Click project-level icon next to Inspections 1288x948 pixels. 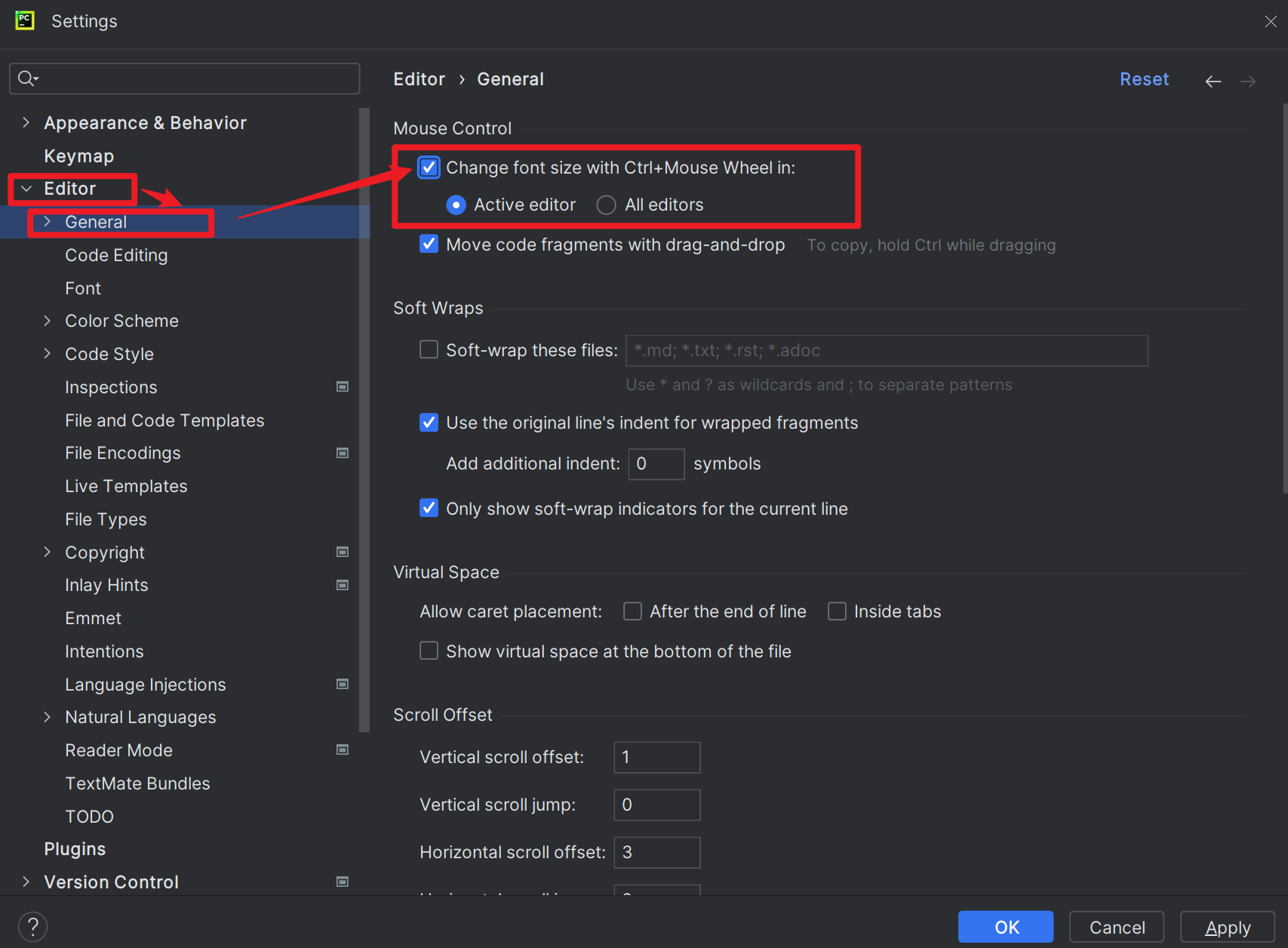pyautogui.click(x=343, y=386)
